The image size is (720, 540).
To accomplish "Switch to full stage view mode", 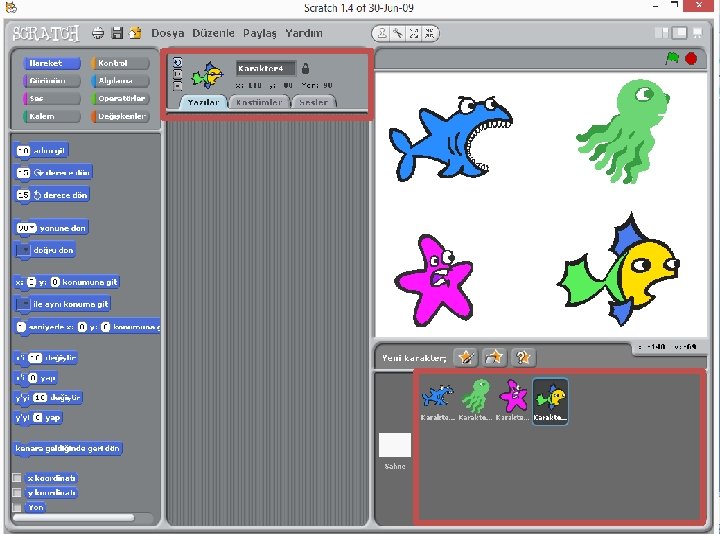I will 680,33.
